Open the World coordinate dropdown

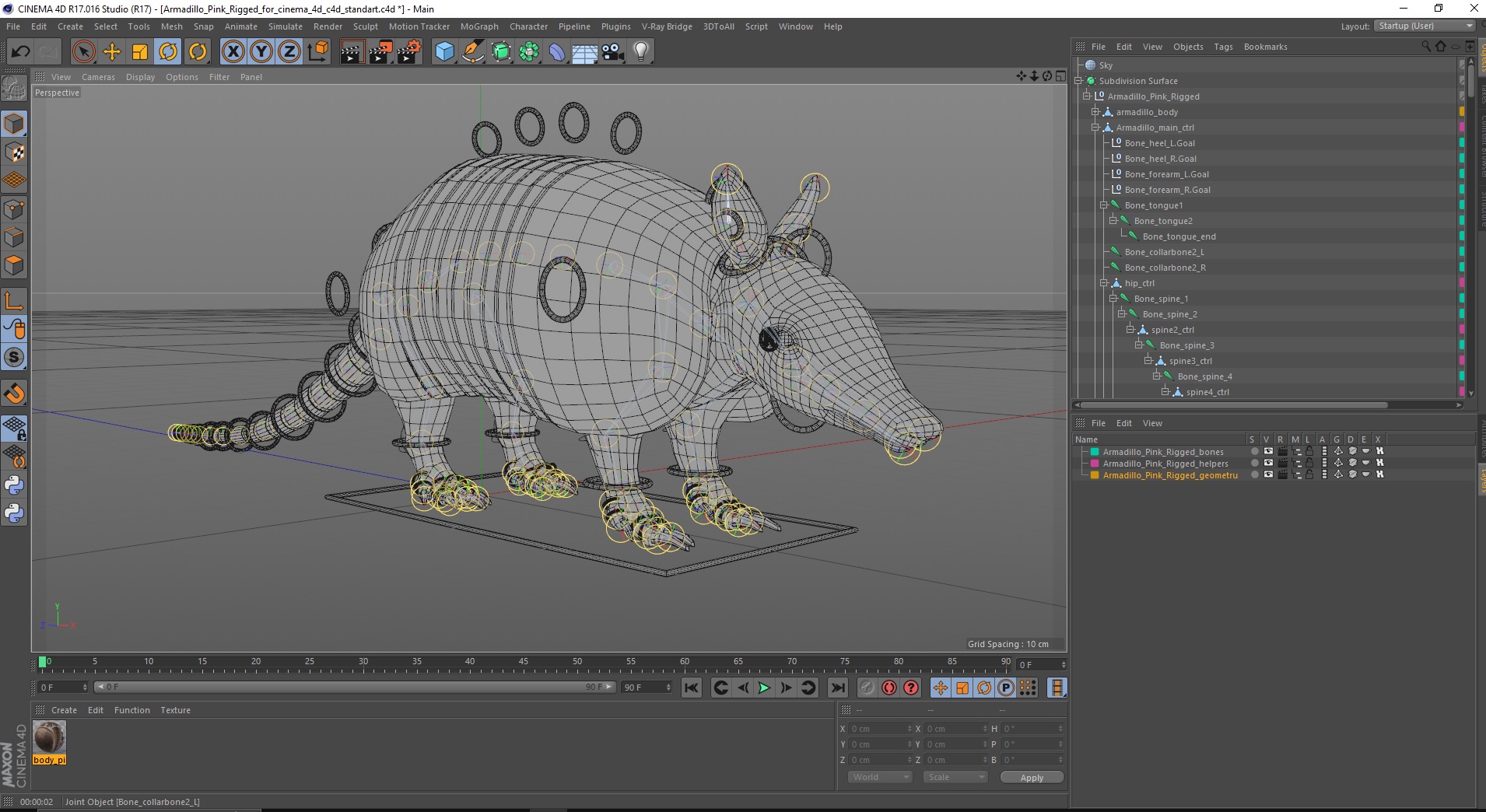tap(879, 777)
